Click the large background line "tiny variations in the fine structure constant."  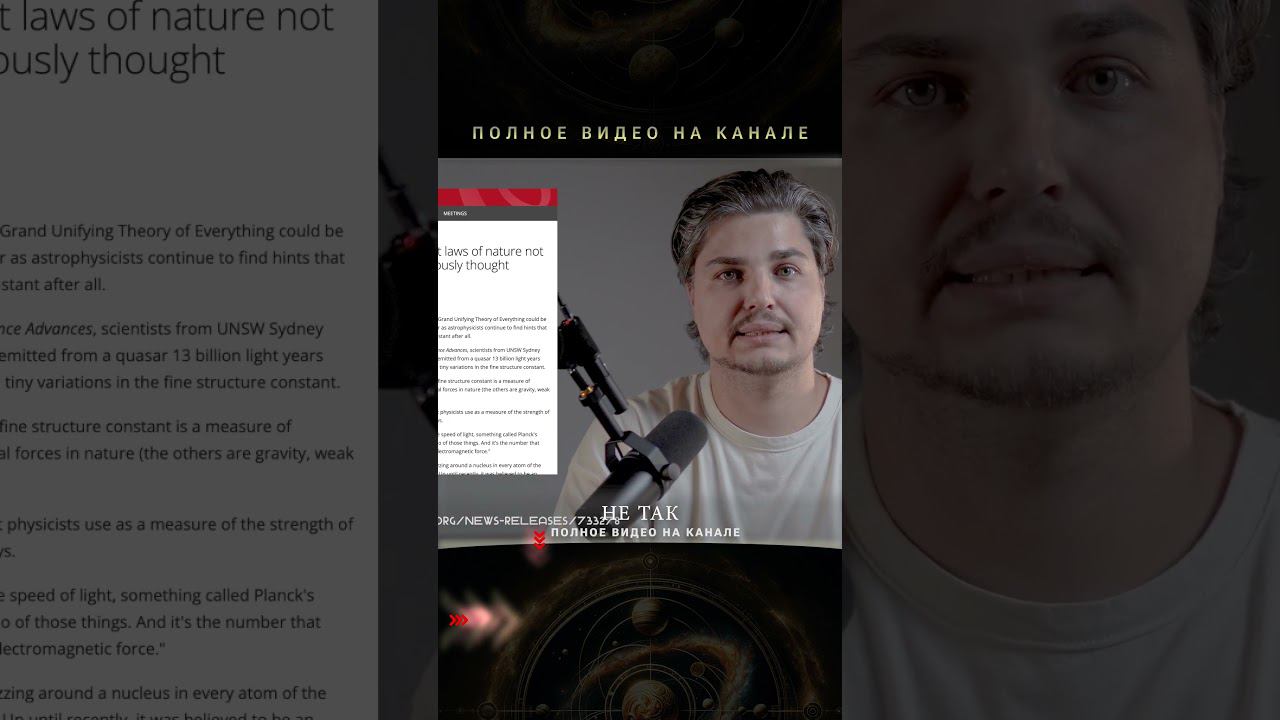coord(172,382)
